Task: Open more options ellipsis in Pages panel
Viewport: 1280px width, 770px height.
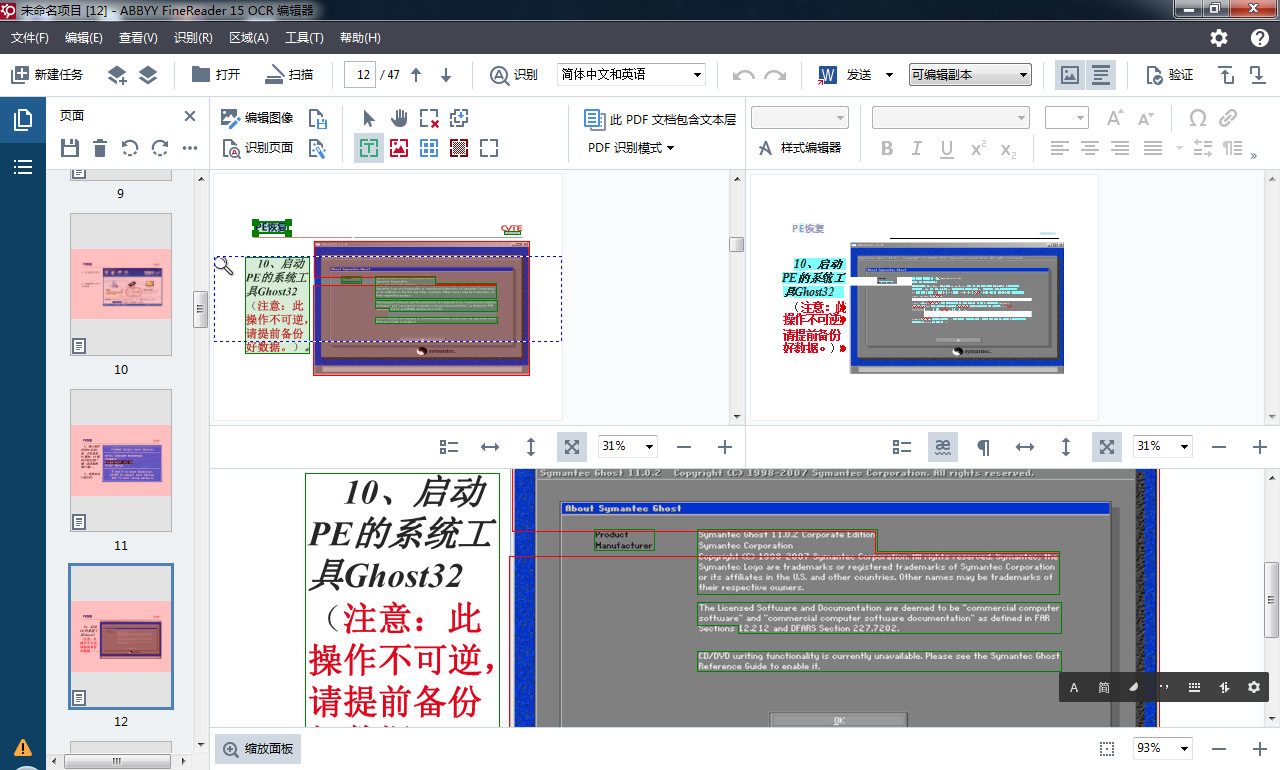Action: [190, 148]
